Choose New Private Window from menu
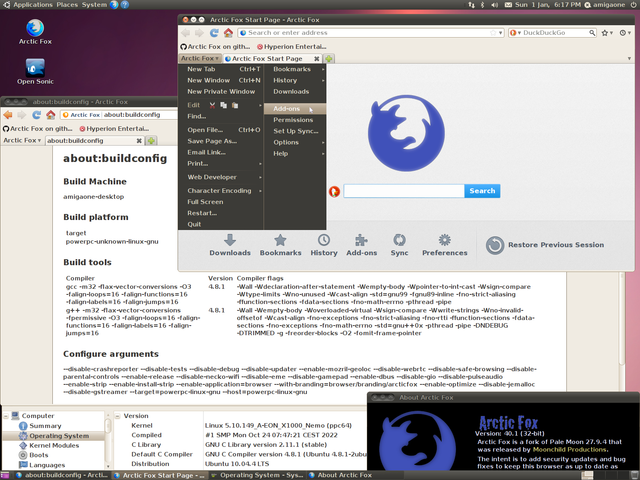This screenshot has height=480, width=640. [221, 92]
